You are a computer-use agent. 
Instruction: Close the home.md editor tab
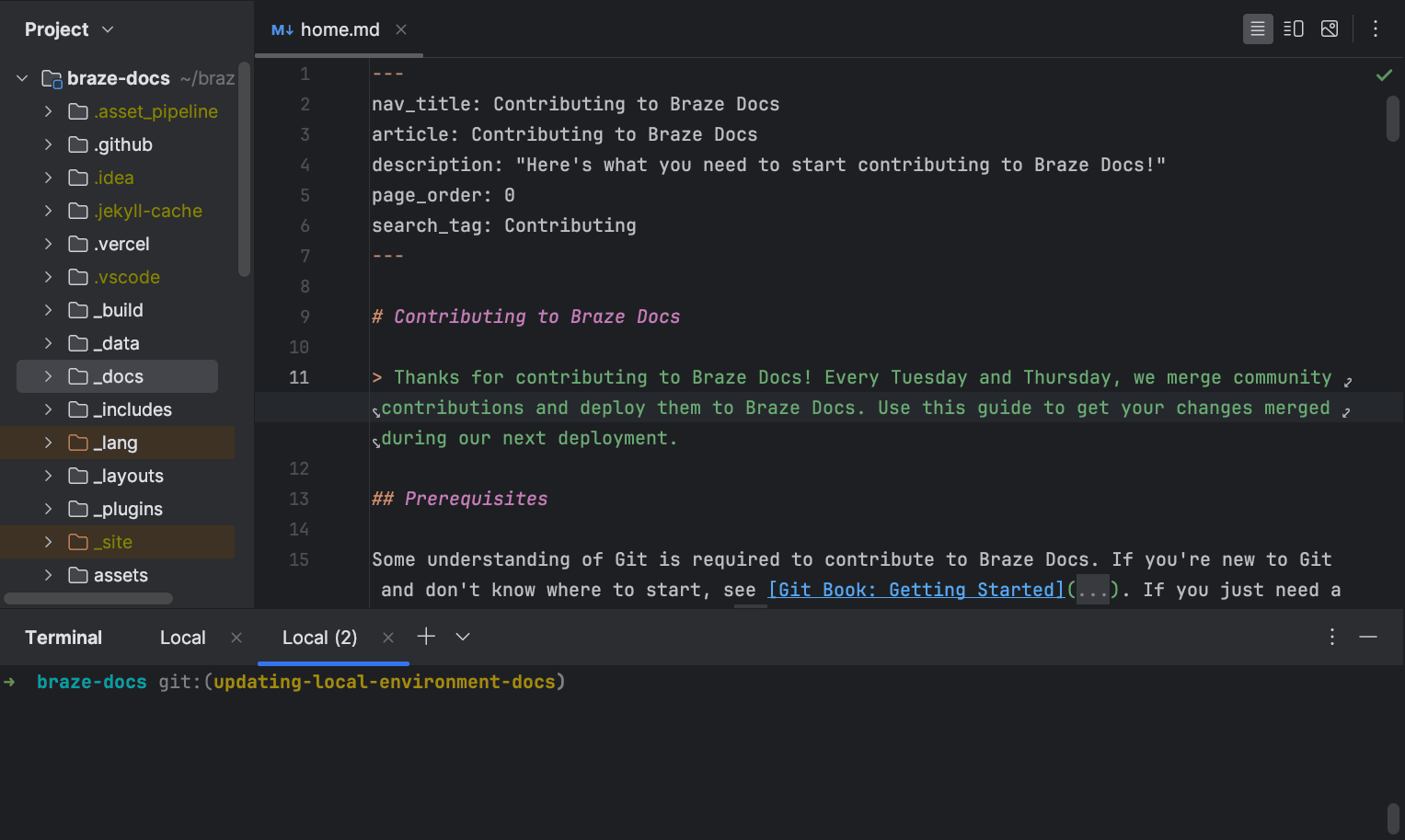coord(401,29)
